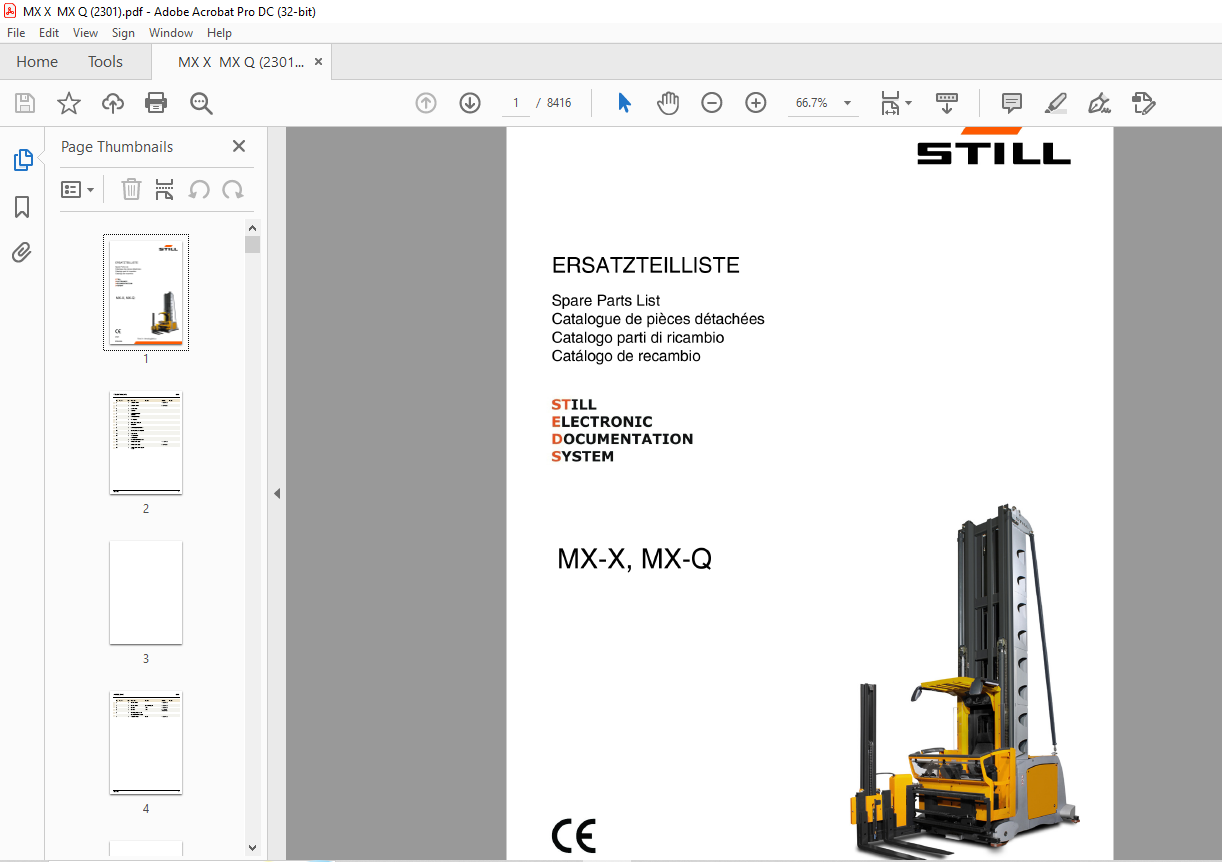Click the Save file icon
Viewport: 1222px width, 862px height.
(x=25, y=103)
